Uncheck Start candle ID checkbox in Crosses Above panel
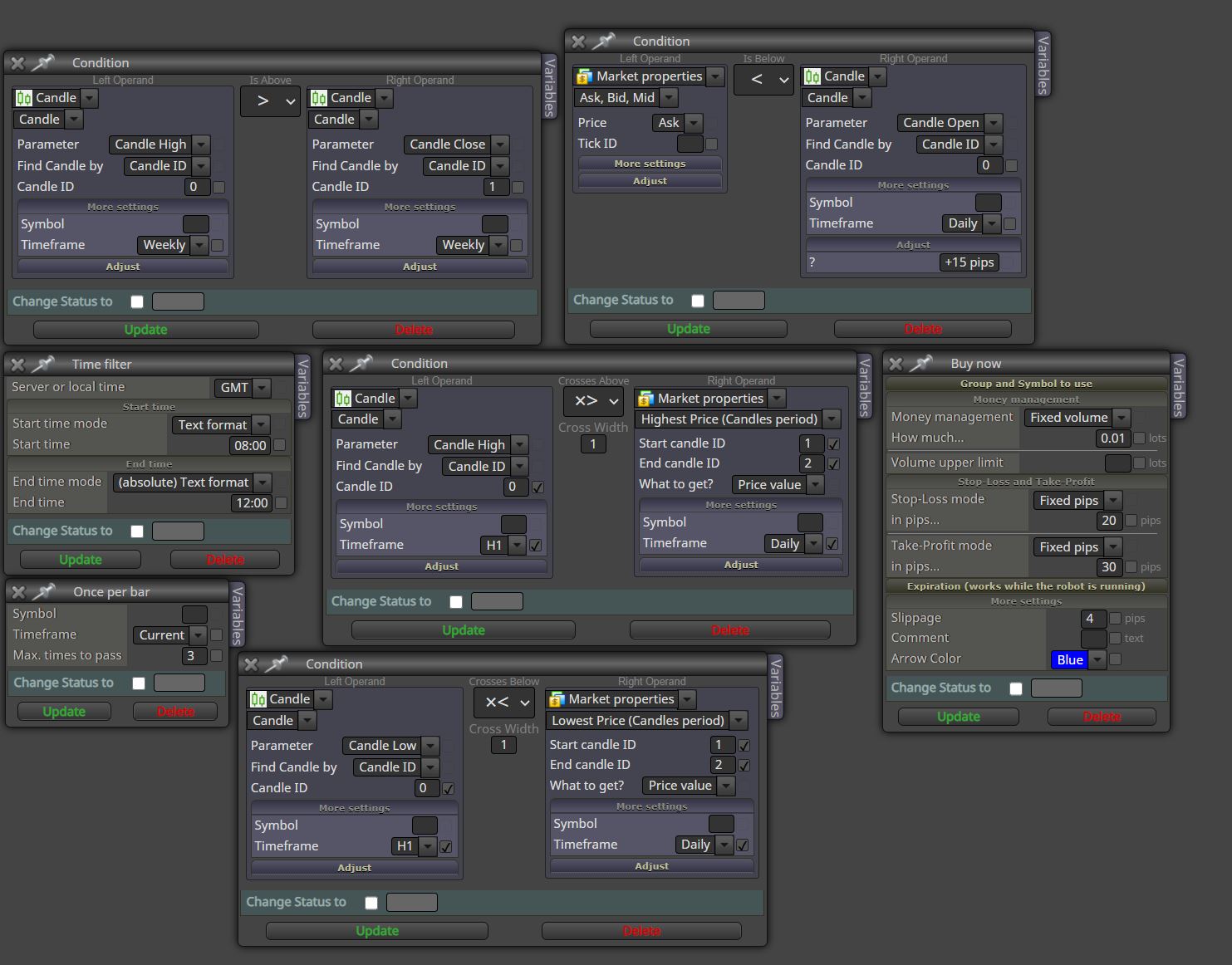 pyautogui.click(x=833, y=443)
